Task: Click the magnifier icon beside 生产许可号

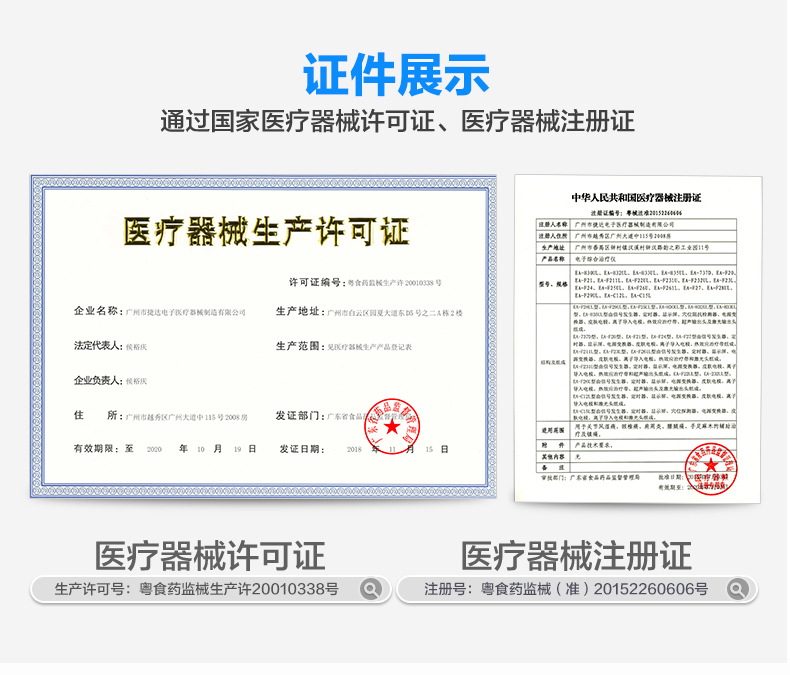Action: tap(372, 589)
